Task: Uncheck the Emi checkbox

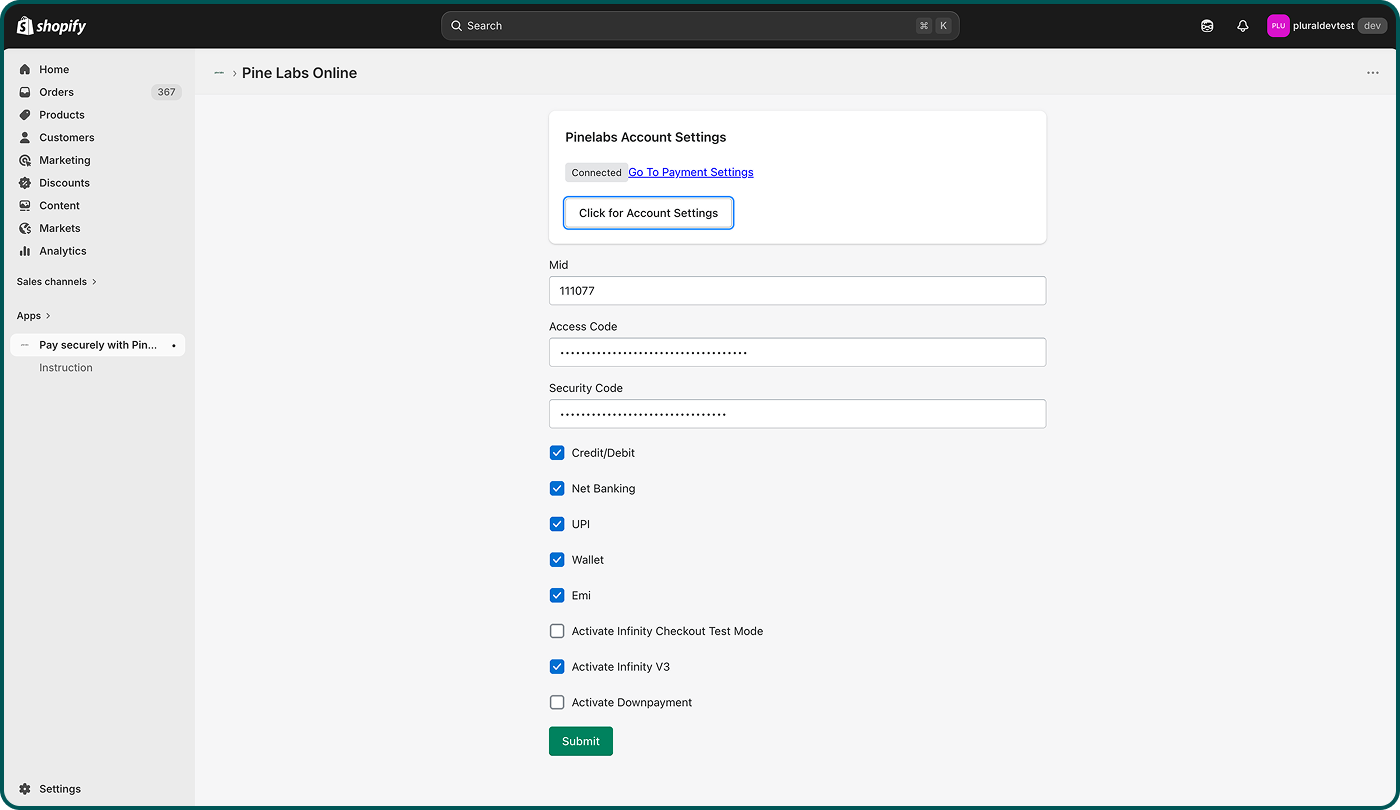Action: tap(557, 596)
